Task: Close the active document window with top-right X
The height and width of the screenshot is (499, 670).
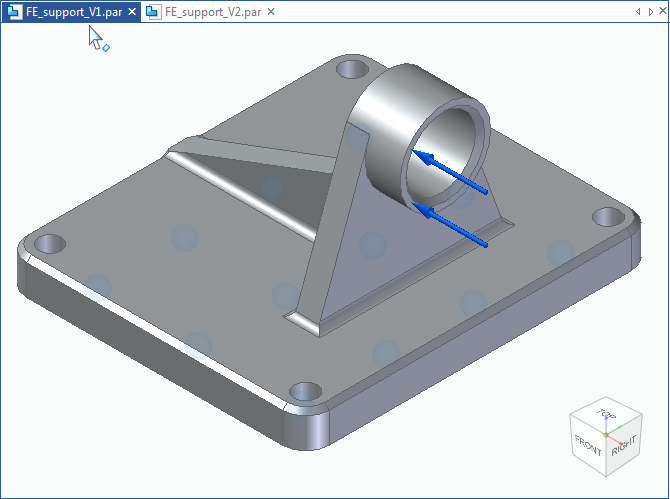Action: point(660,11)
